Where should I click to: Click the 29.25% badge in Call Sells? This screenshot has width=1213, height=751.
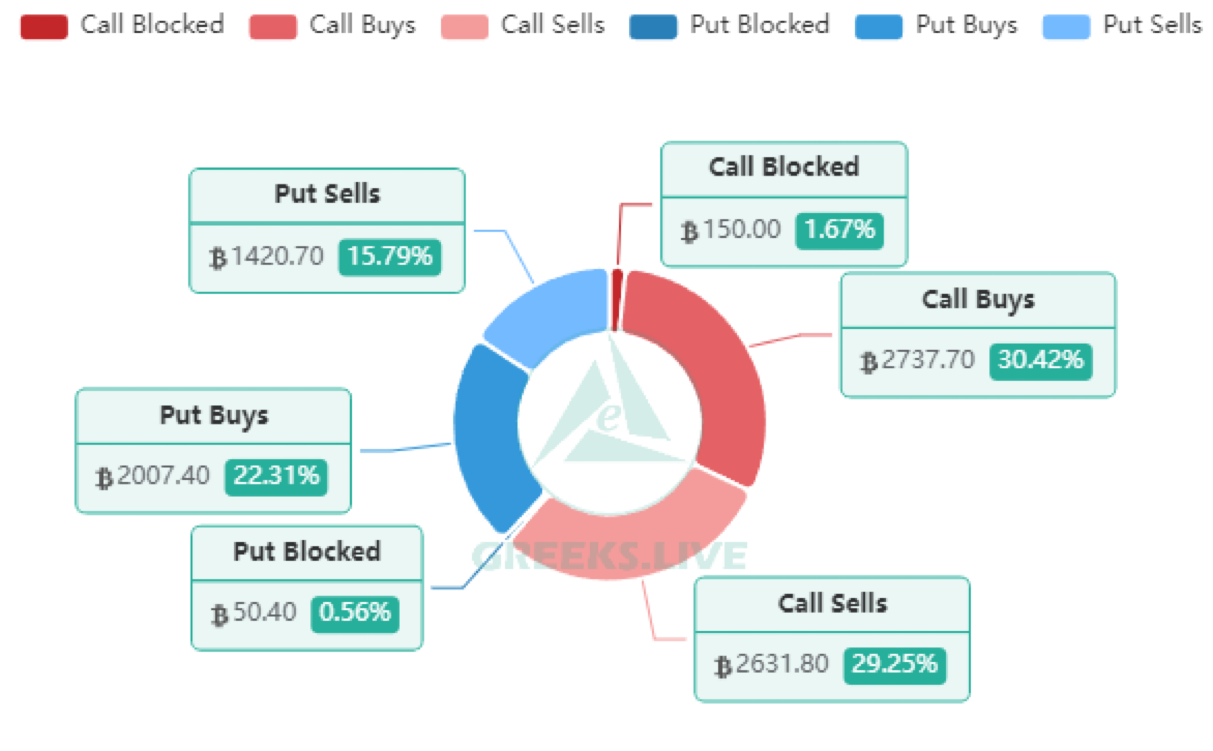(x=894, y=663)
